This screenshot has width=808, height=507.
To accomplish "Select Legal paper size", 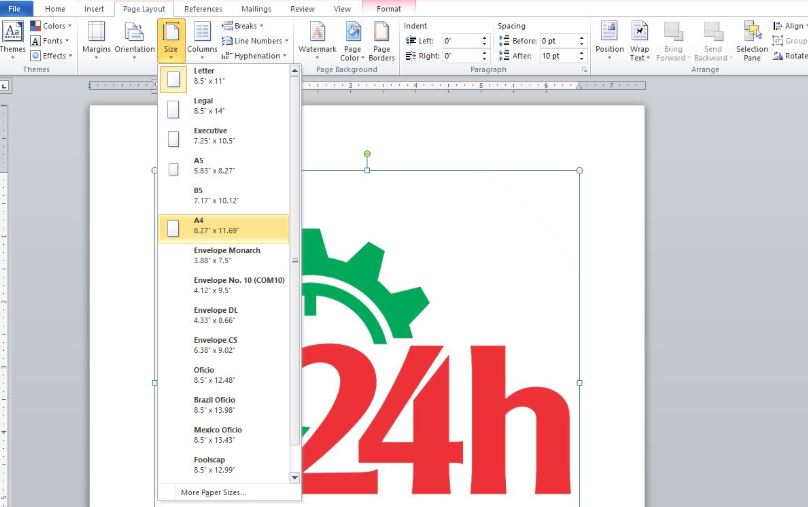I will point(224,109).
